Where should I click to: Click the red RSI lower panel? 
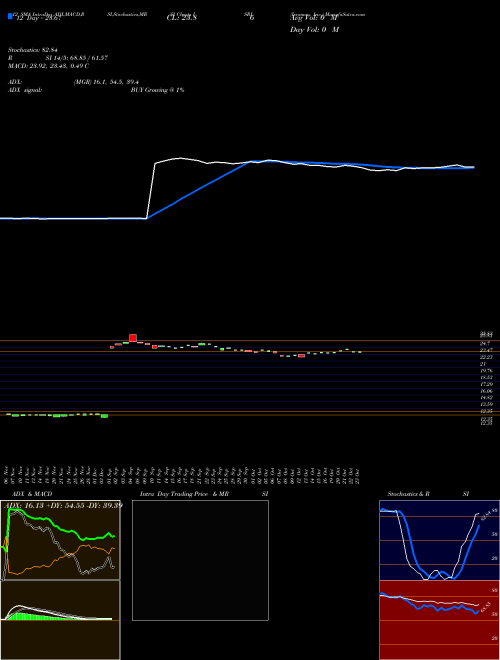[x=439, y=620]
